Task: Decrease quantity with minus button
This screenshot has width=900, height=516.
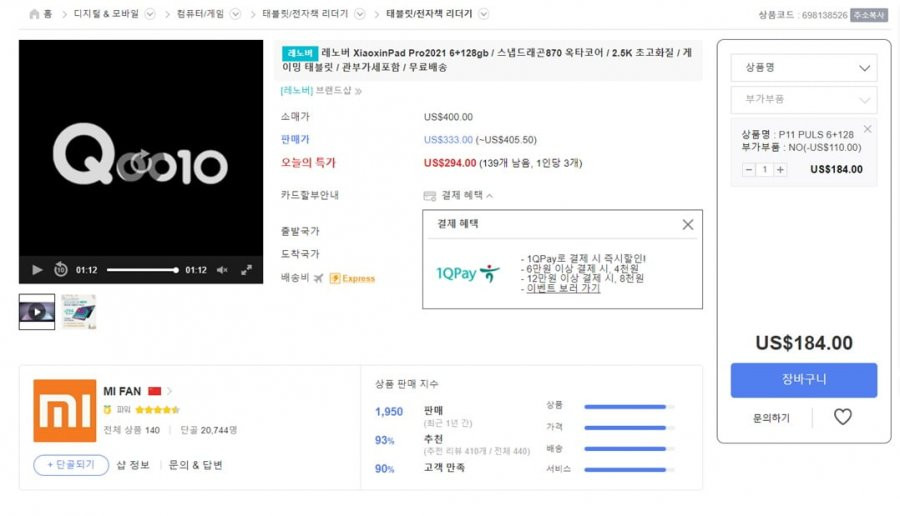Action: point(748,169)
